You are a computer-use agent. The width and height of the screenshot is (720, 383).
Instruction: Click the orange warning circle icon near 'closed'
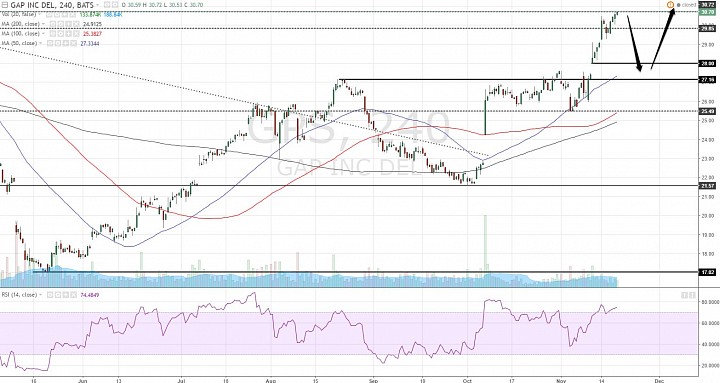click(x=670, y=5)
